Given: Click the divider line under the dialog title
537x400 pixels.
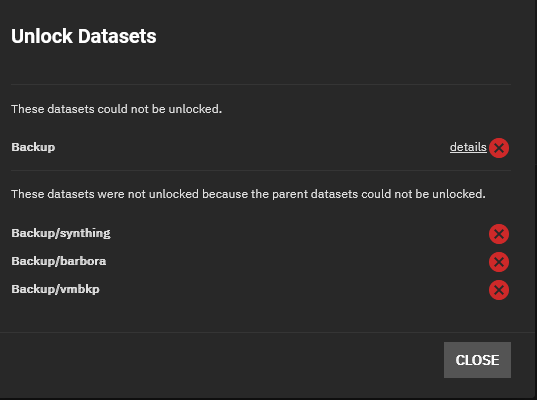Looking at the screenshot, I should 261,84.
